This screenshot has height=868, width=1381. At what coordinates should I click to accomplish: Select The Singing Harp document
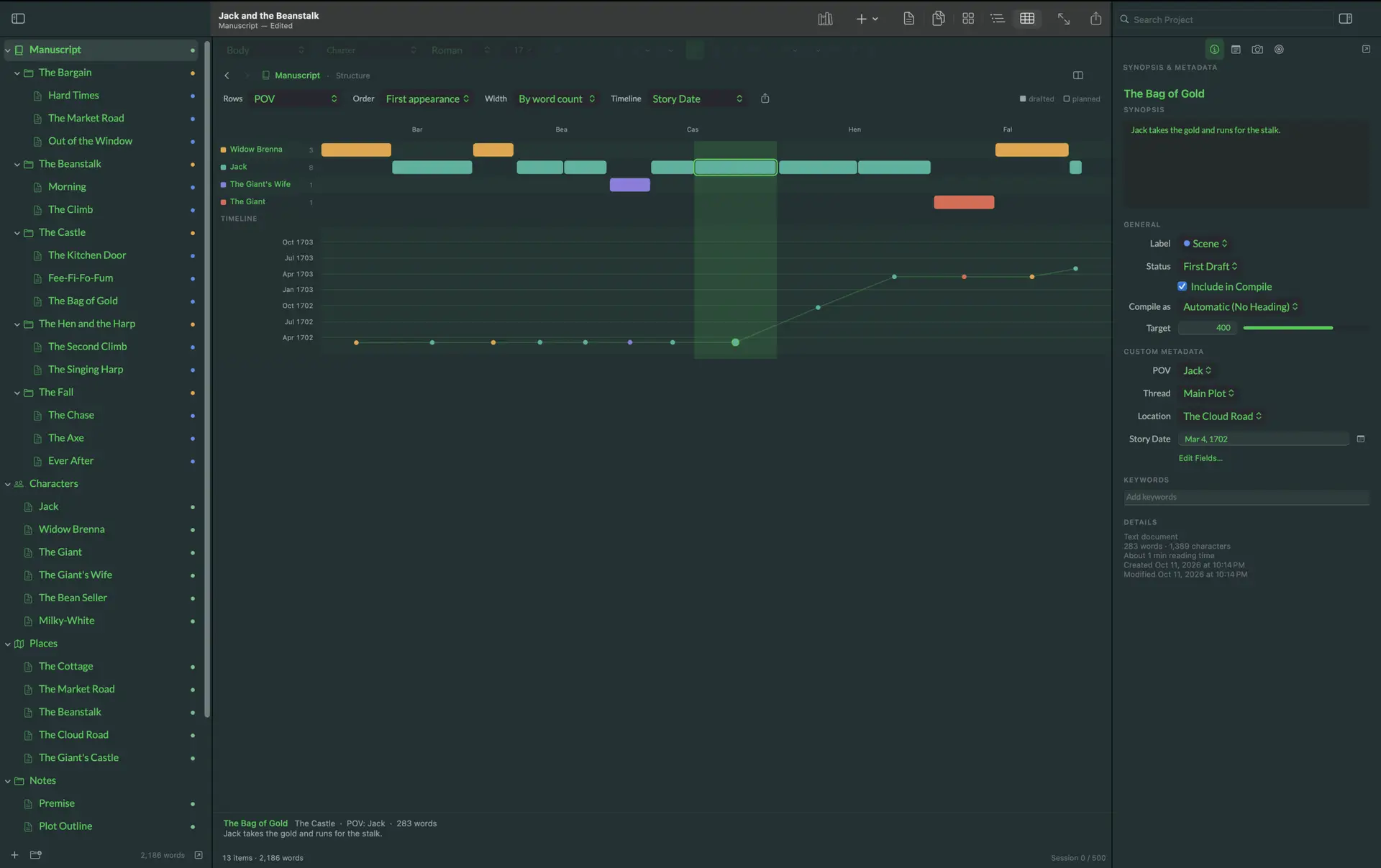[x=86, y=370]
